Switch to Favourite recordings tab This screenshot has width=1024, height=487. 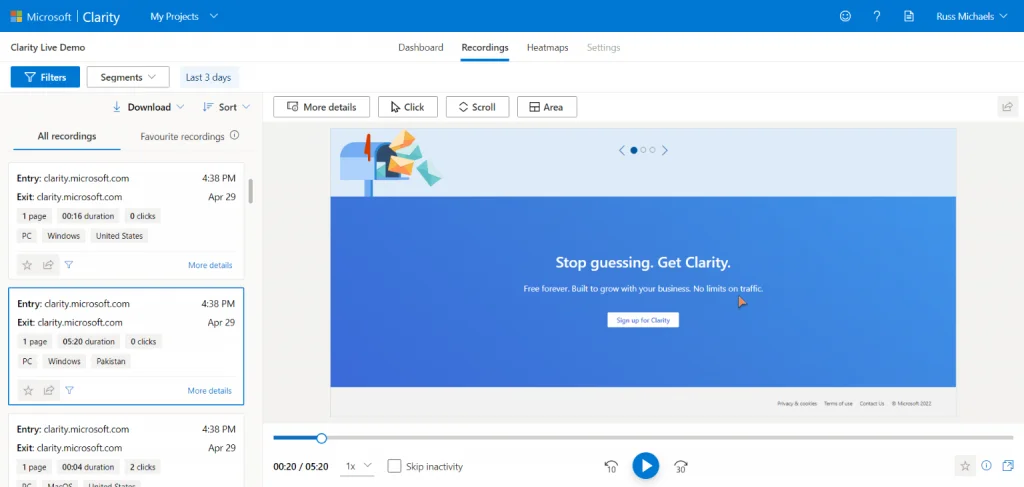click(x=182, y=136)
